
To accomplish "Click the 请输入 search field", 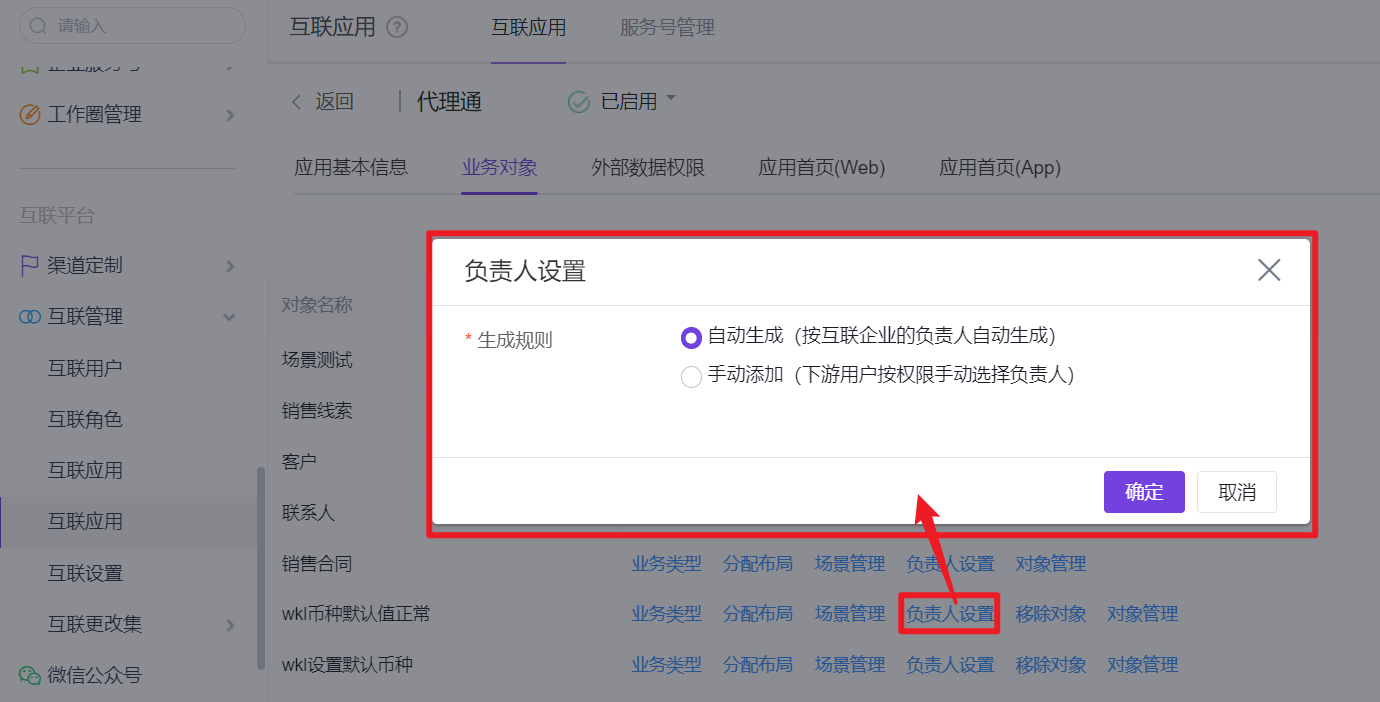I will coord(132,26).
